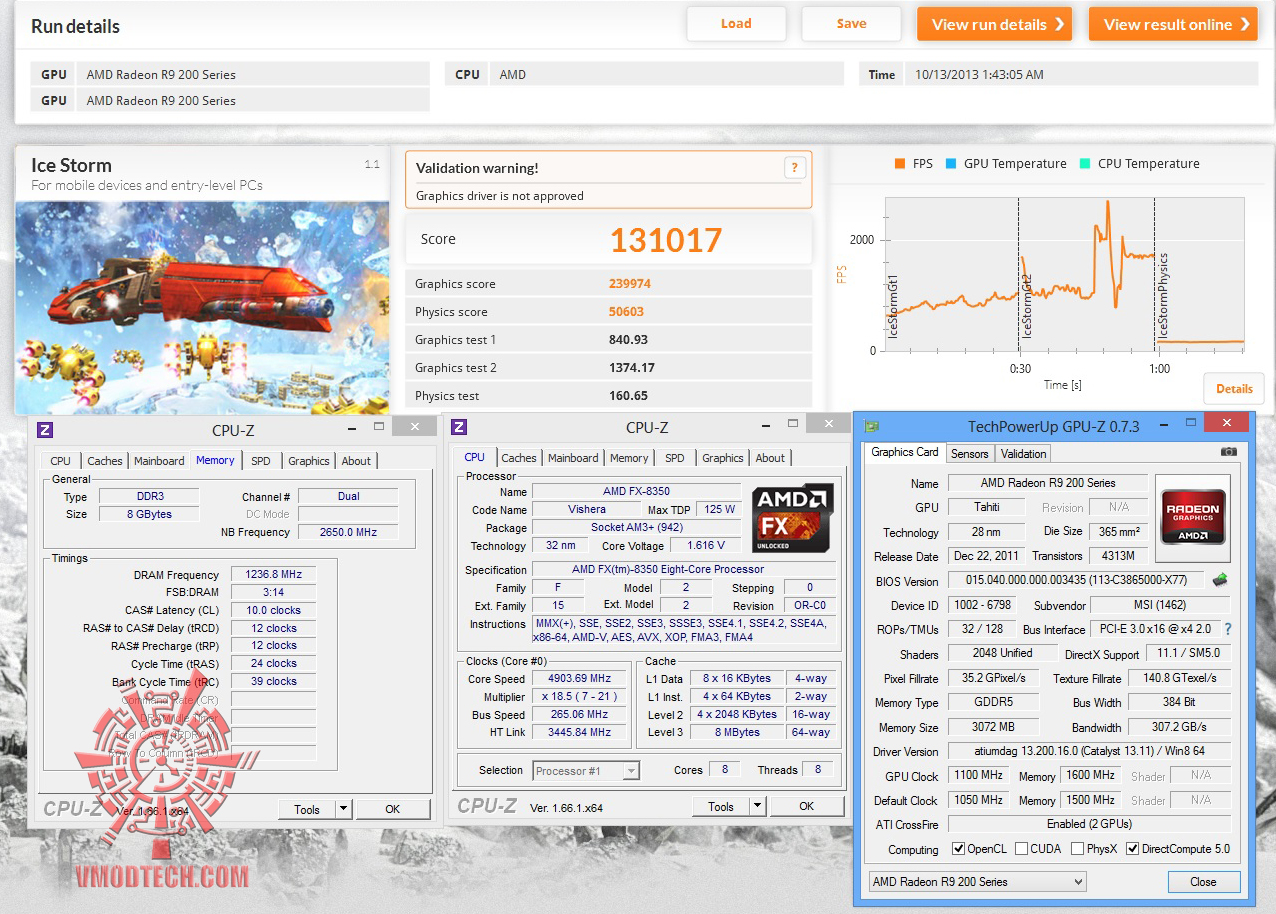
Task: Open Memory tab in CPU-Z CPU window
Action: click(629, 458)
